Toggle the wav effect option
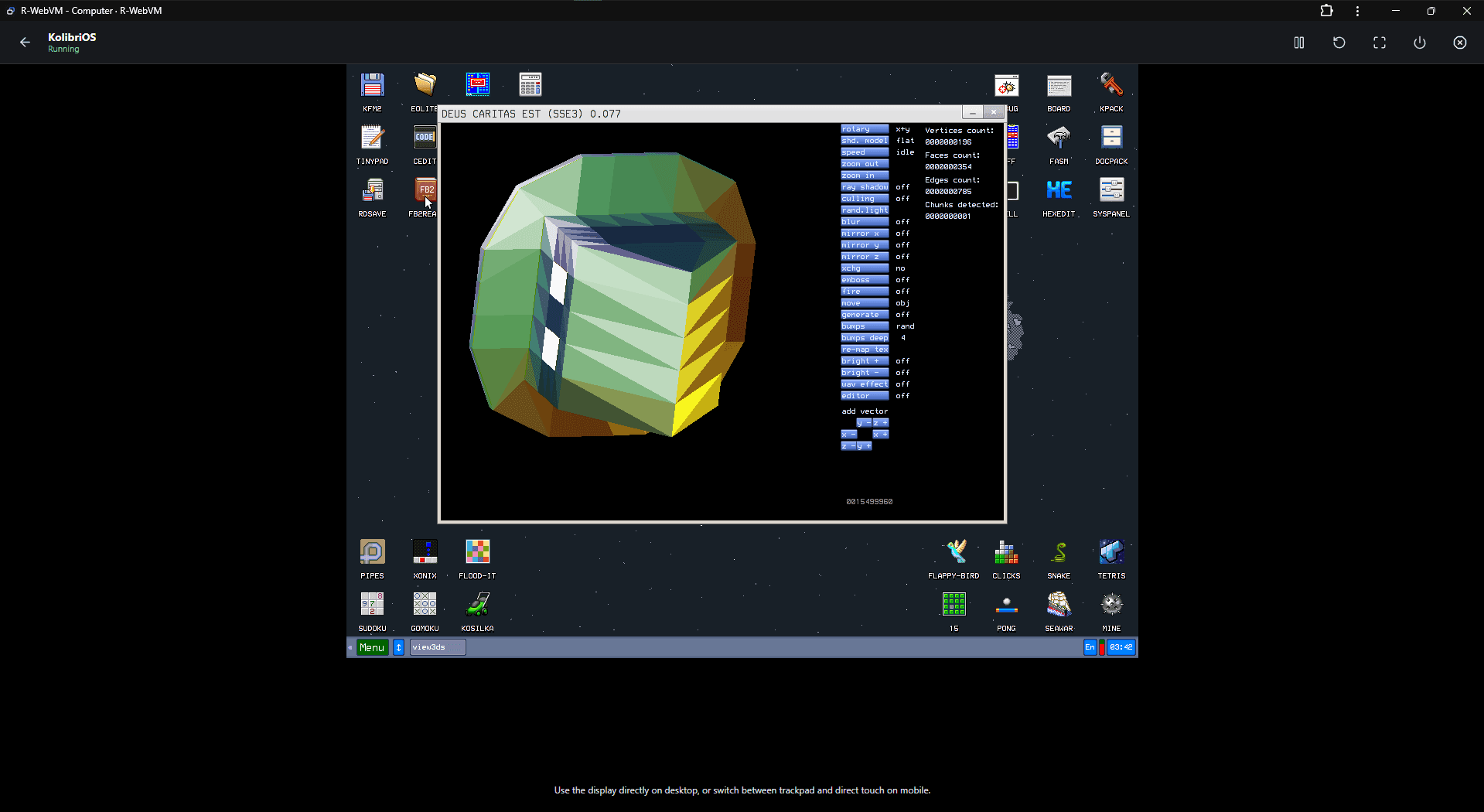 [x=865, y=384]
